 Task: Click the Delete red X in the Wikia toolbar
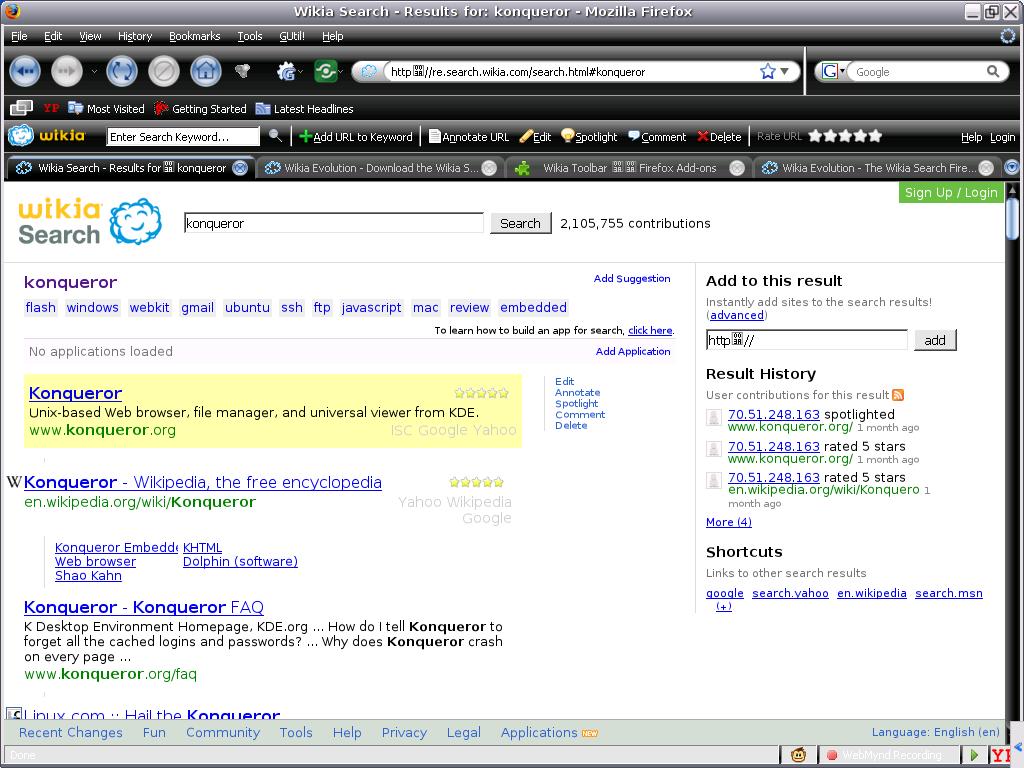click(x=703, y=136)
